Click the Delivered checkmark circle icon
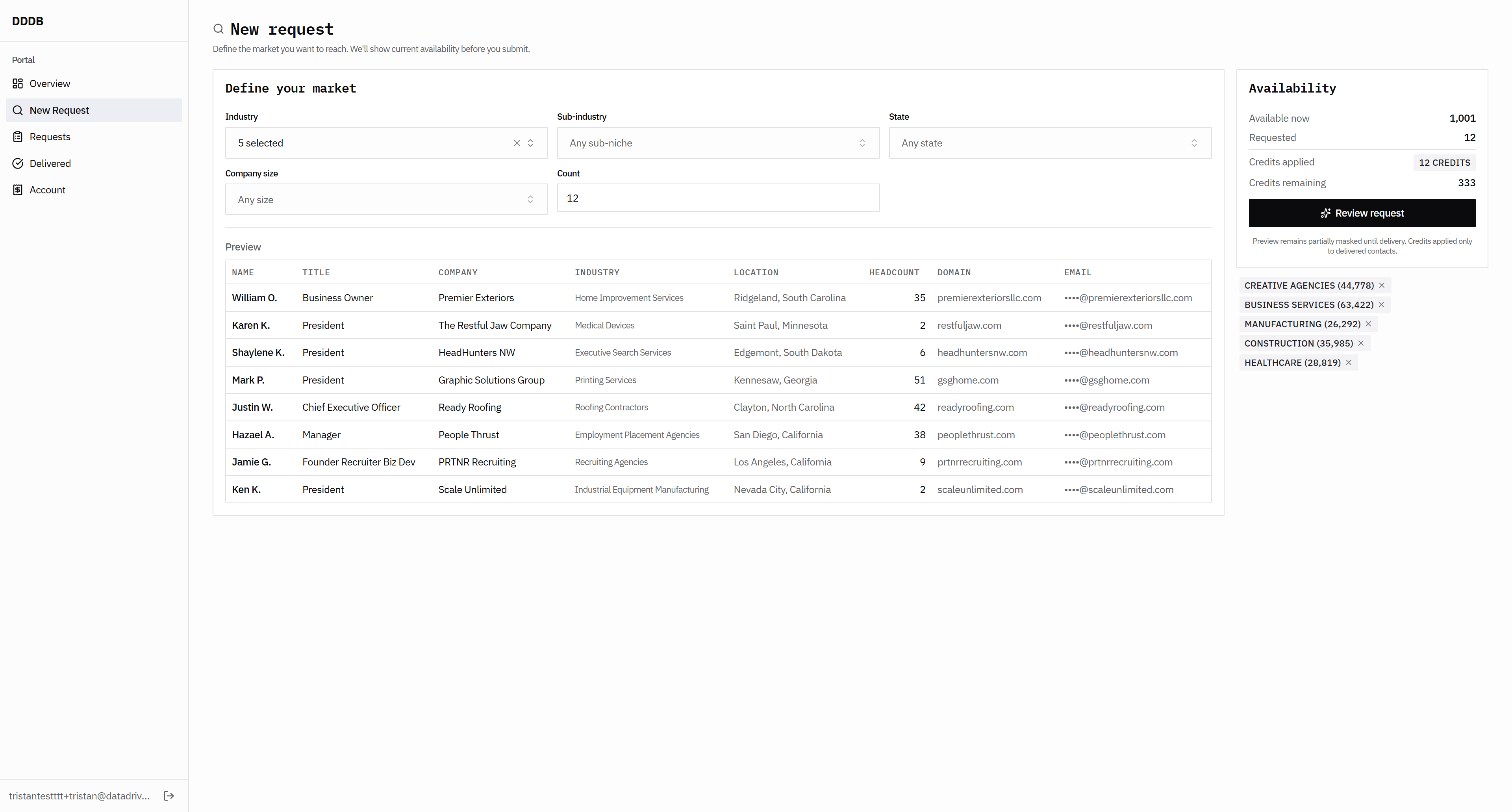1512x812 pixels. point(18,163)
